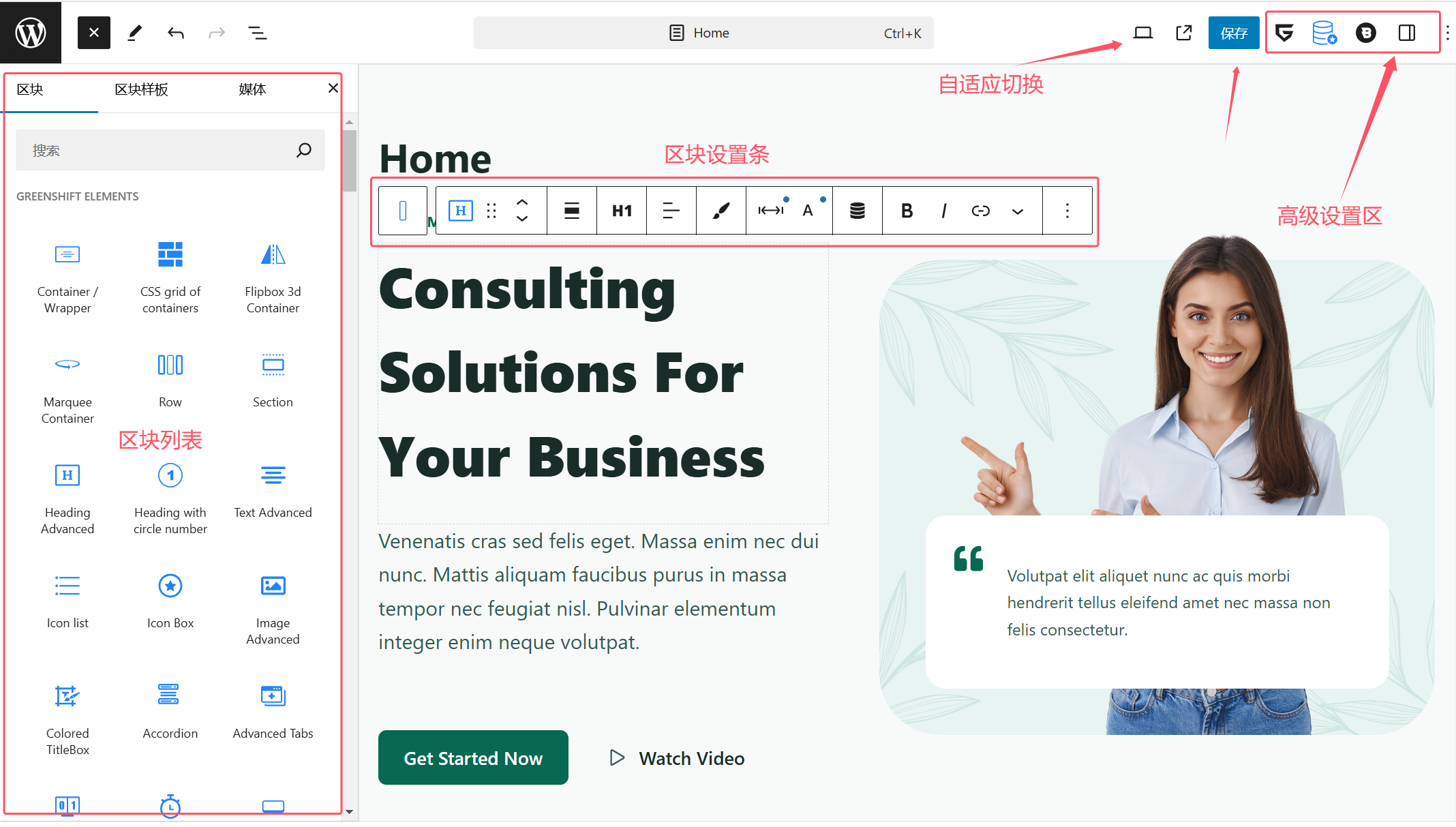Select the Image Advanced block icon
The image size is (1456, 827).
[x=272, y=586]
